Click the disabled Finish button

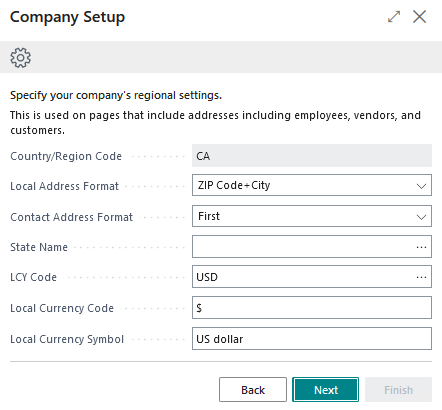coord(398,390)
